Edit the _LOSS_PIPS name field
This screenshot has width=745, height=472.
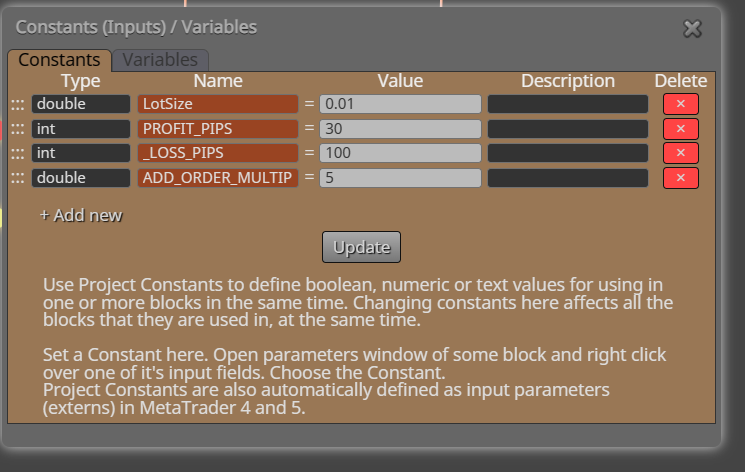pyautogui.click(x=218, y=153)
